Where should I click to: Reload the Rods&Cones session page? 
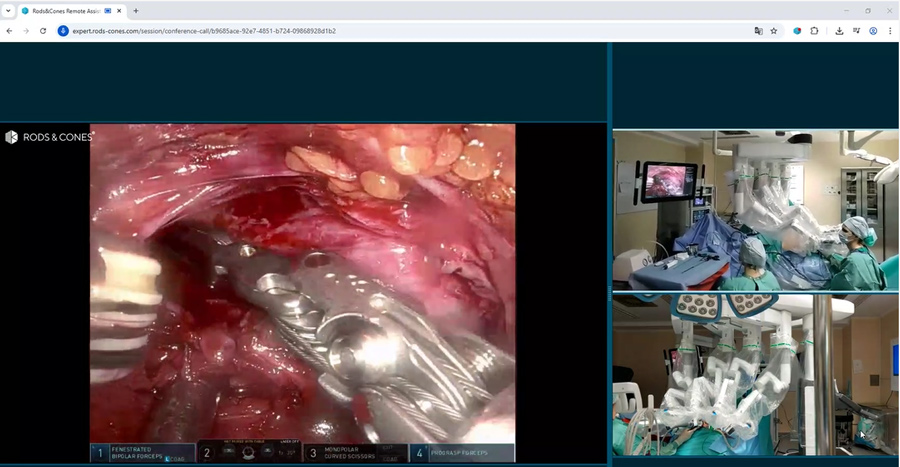[43, 31]
